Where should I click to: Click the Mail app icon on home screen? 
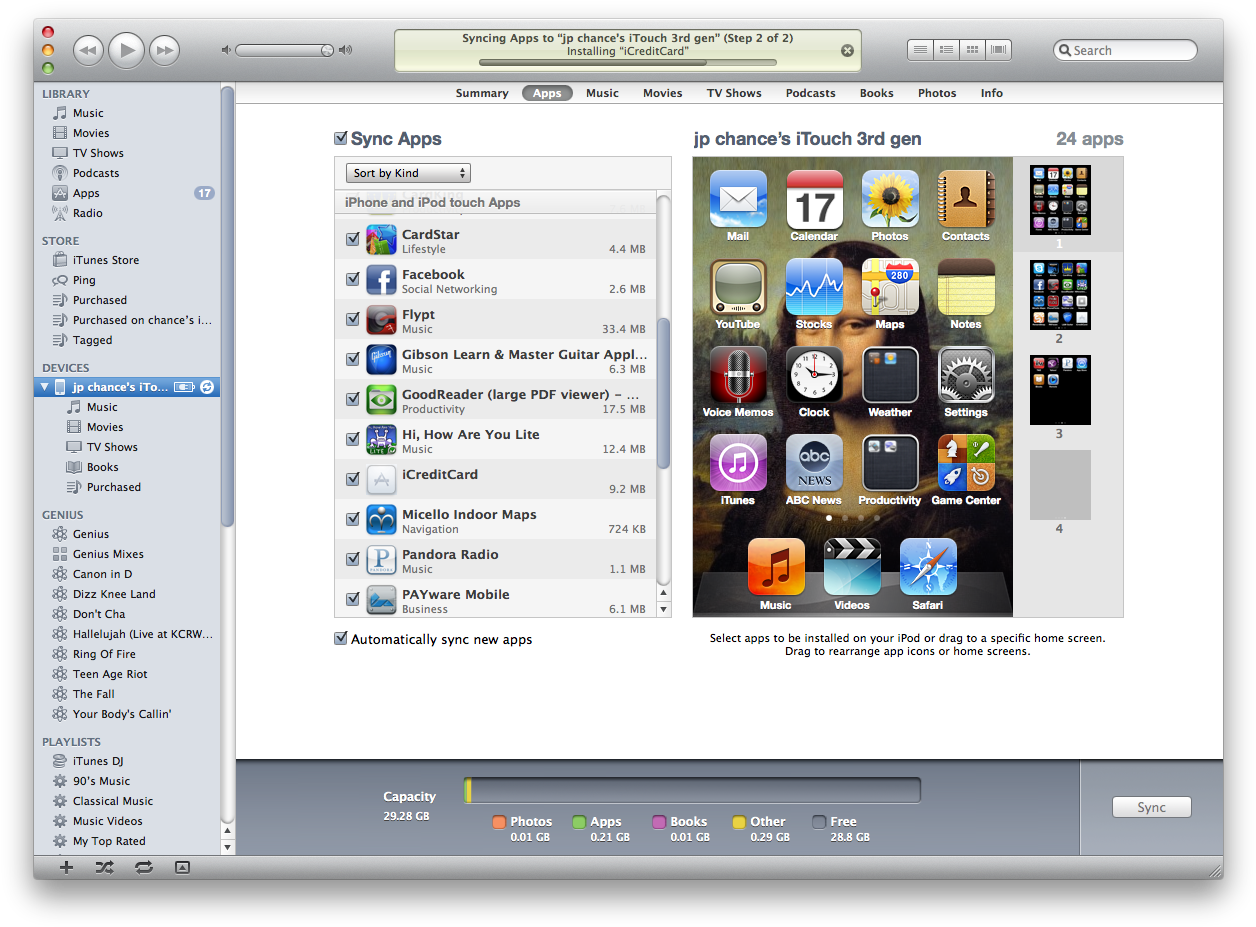tap(738, 199)
